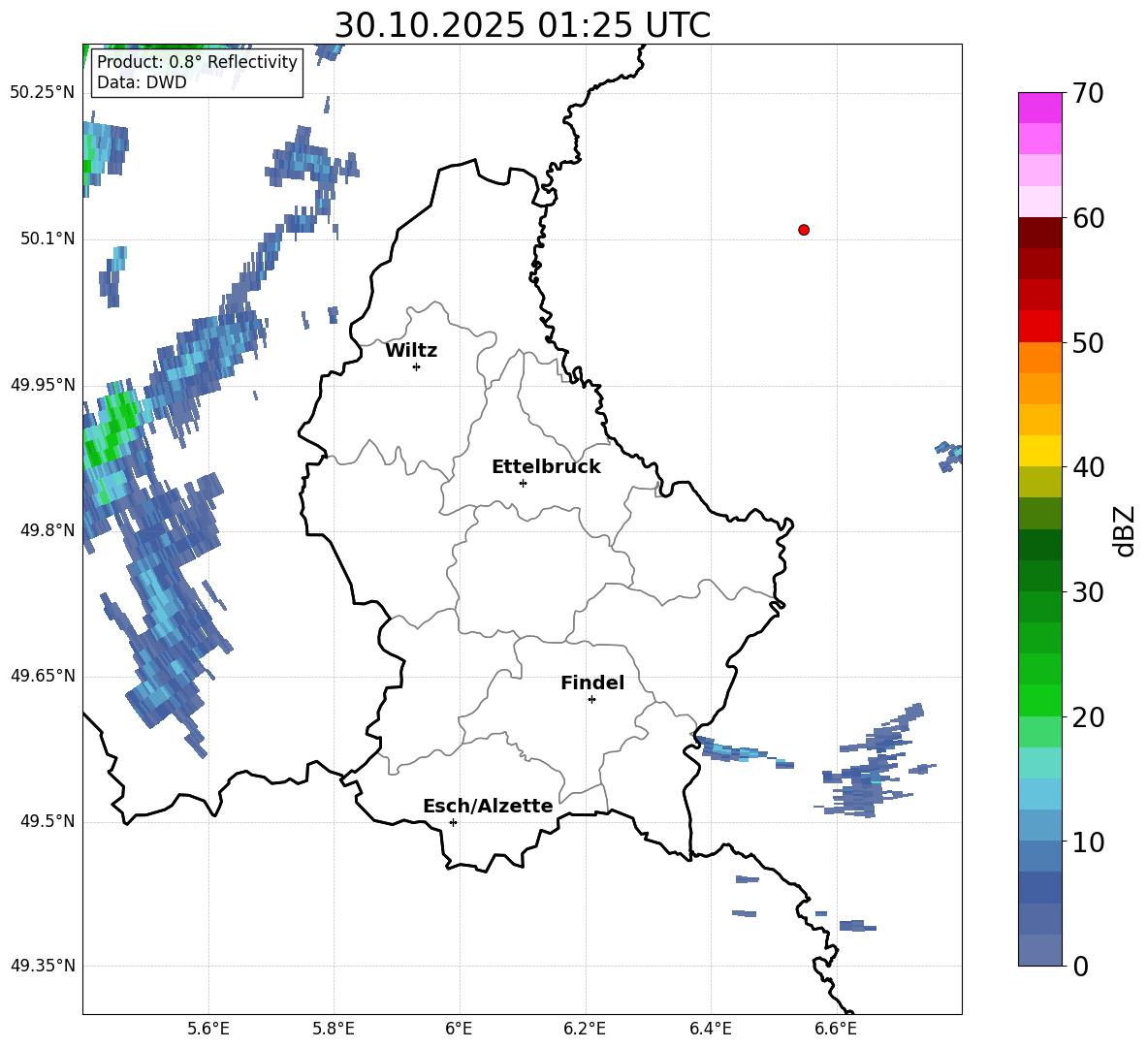
Task: Click the 49.8°N latitude label
Action: pos(48,530)
